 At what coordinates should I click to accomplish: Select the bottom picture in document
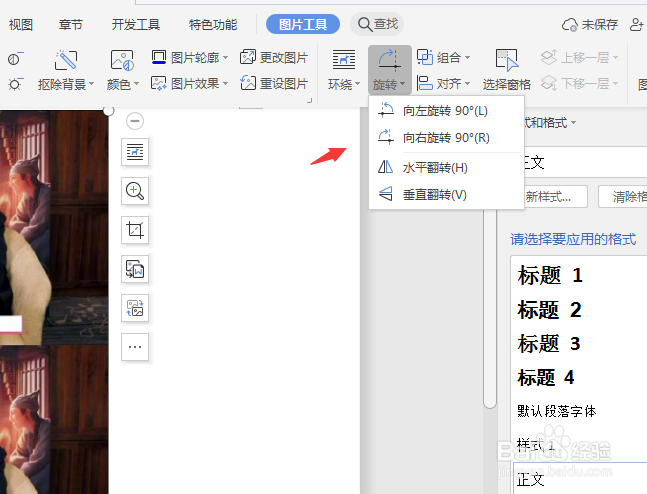54,419
